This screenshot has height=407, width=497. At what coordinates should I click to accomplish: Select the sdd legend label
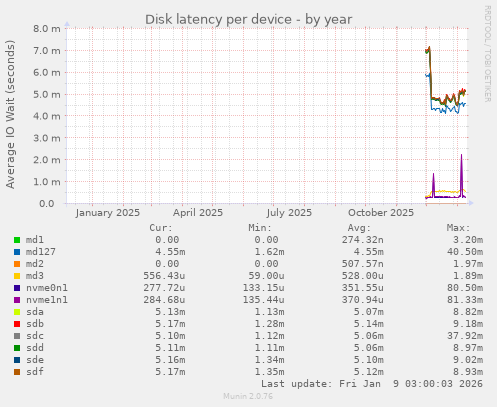pos(35,348)
